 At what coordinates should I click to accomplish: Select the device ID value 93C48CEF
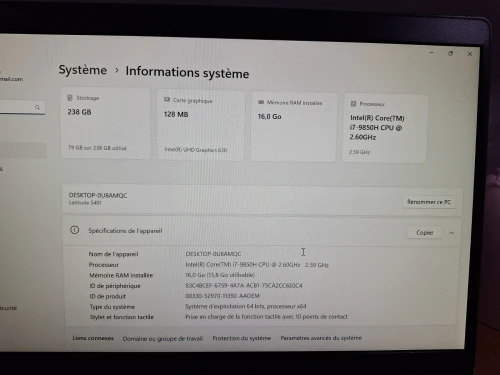coord(244,285)
